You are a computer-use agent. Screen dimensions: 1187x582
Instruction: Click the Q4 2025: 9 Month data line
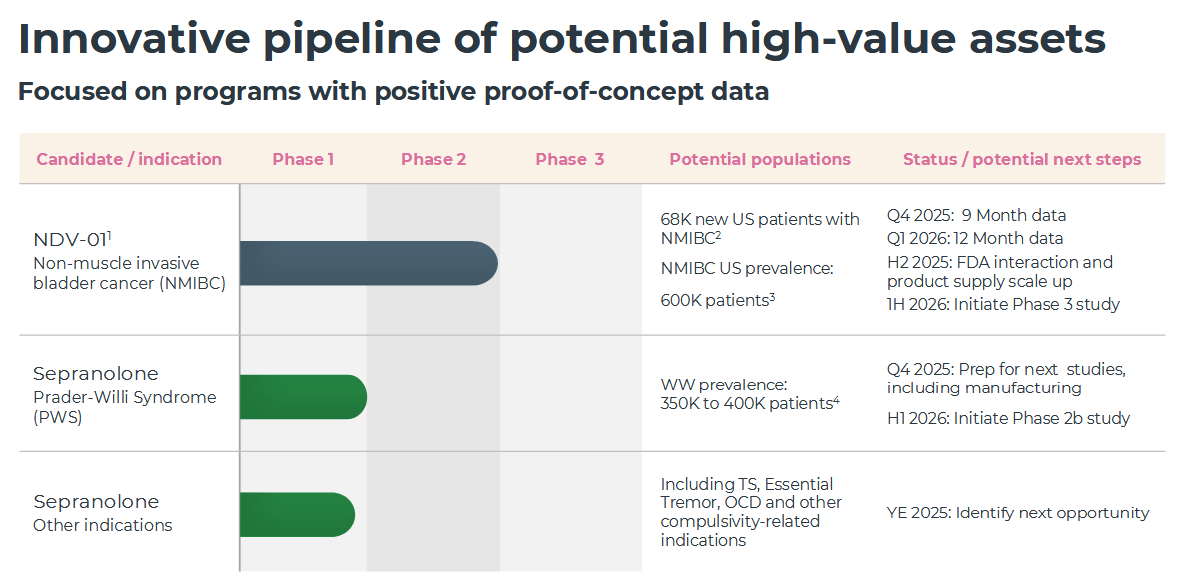977,216
